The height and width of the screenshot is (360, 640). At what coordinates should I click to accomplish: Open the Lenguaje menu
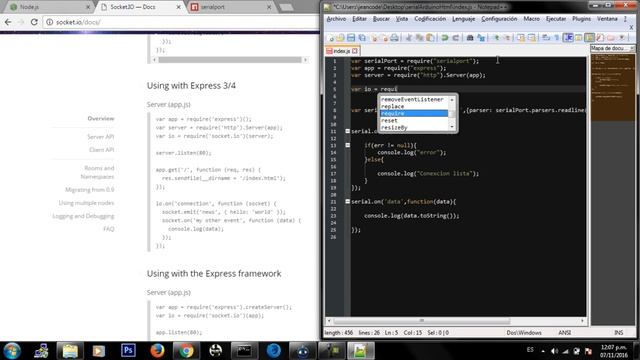pyautogui.click(x=463, y=19)
